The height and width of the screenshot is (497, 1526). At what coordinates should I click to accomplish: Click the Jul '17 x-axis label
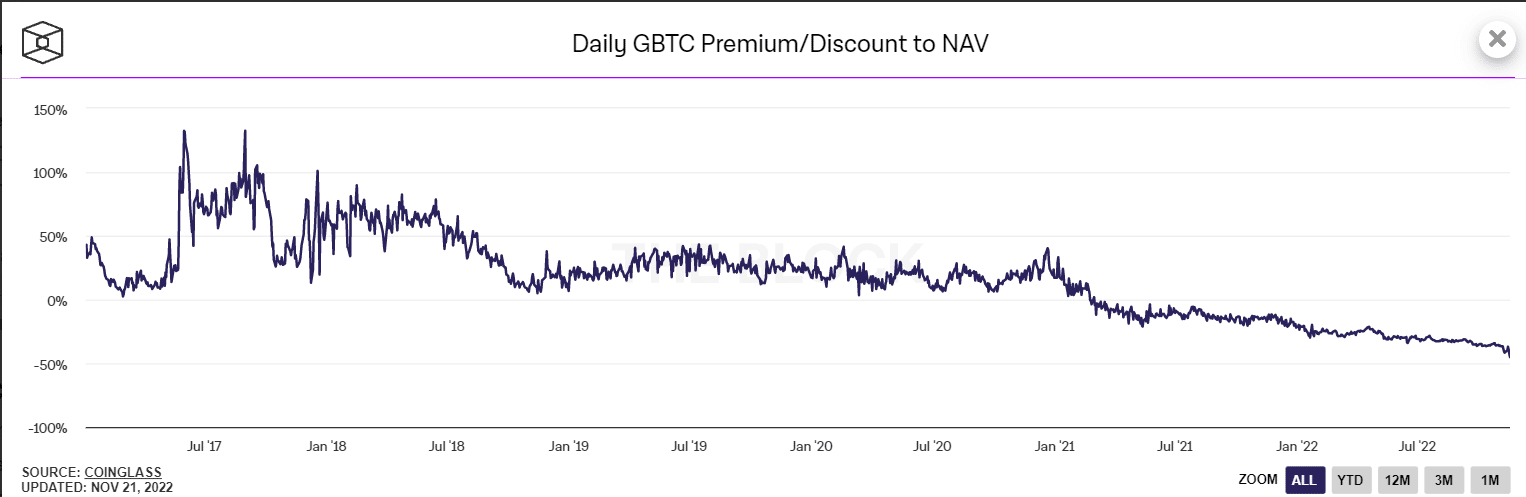point(203,445)
